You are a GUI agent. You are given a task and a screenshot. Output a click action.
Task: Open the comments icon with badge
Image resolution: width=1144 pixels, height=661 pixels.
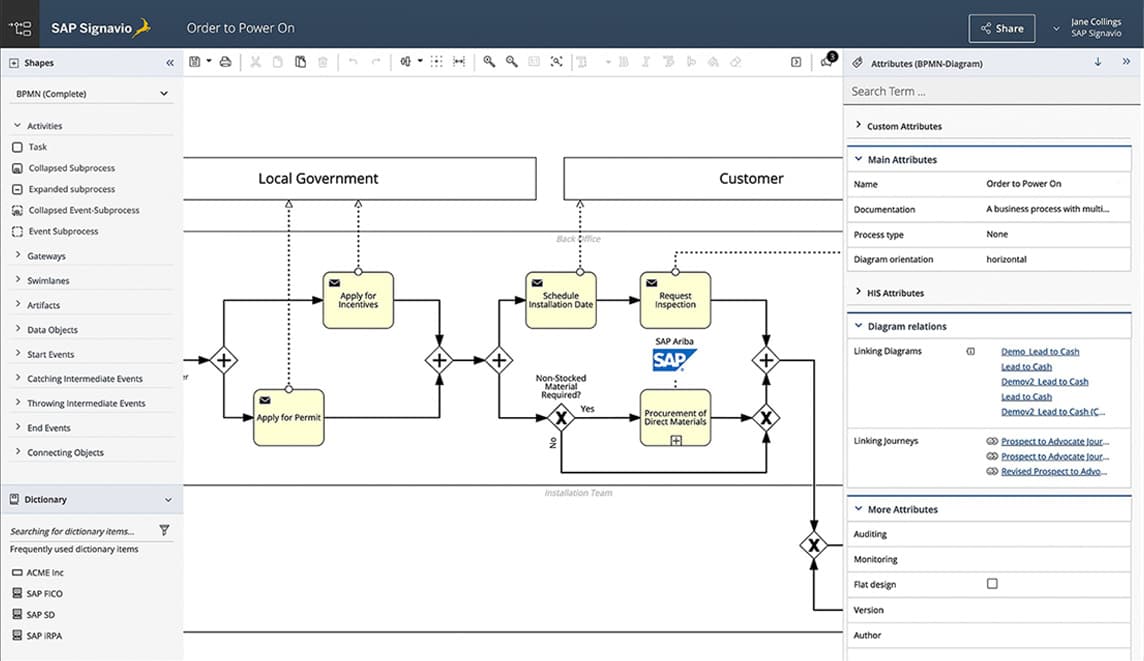pos(827,61)
